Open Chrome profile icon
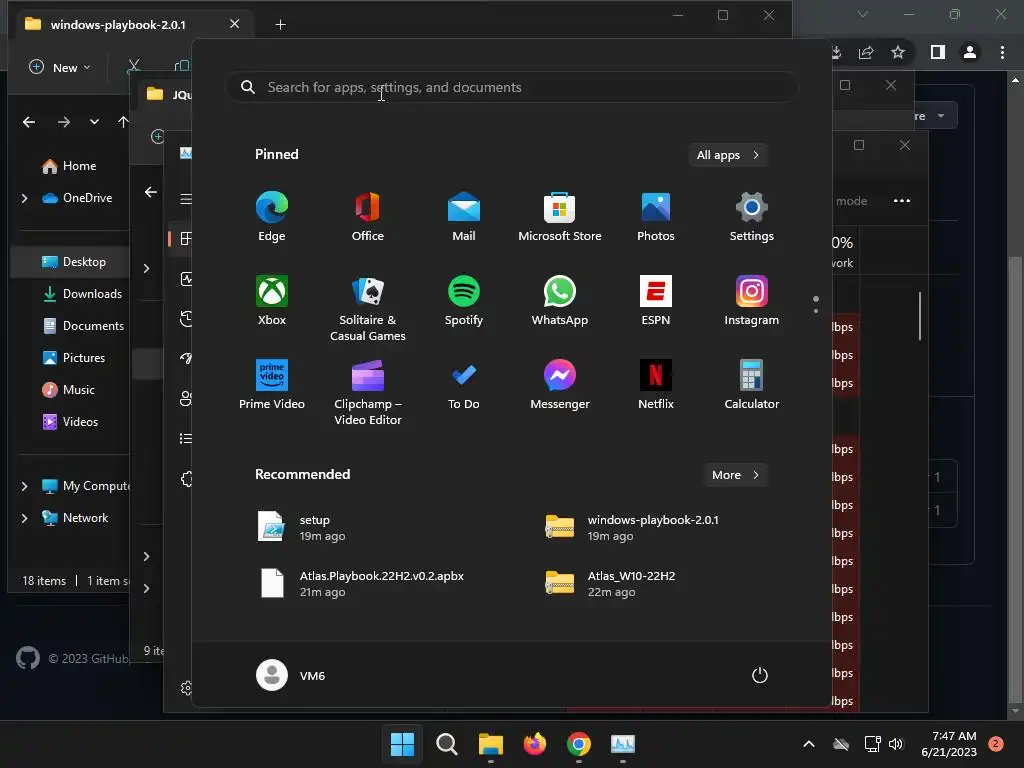The image size is (1024, 768). [970, 52]
